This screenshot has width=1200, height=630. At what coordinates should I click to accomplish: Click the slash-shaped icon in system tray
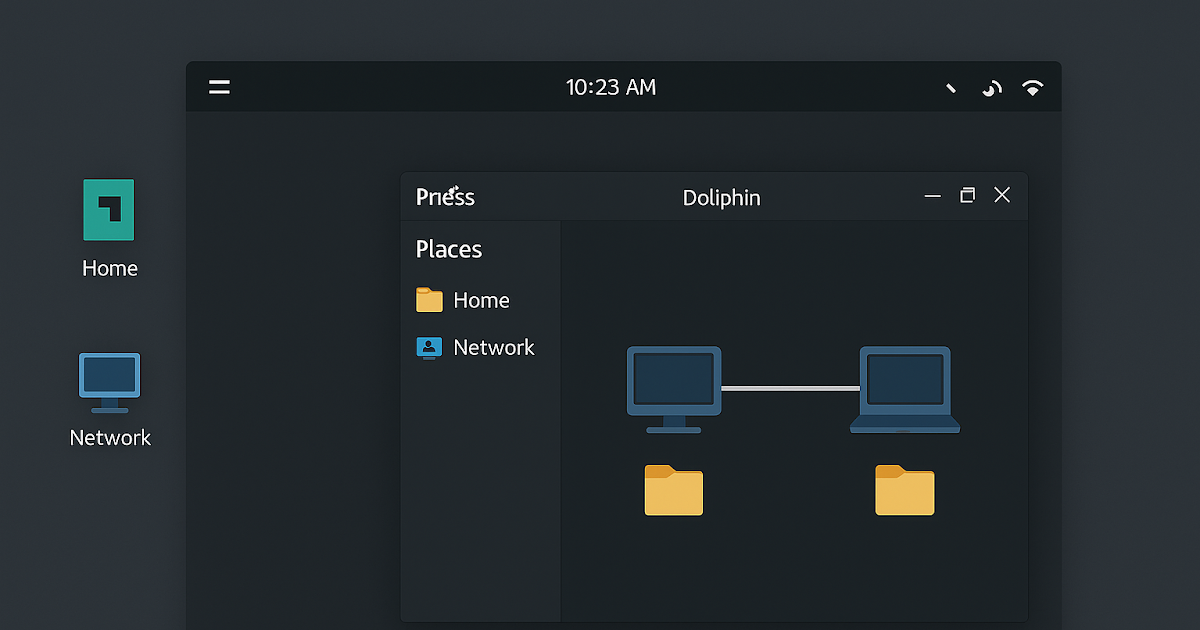click(951, 88)
